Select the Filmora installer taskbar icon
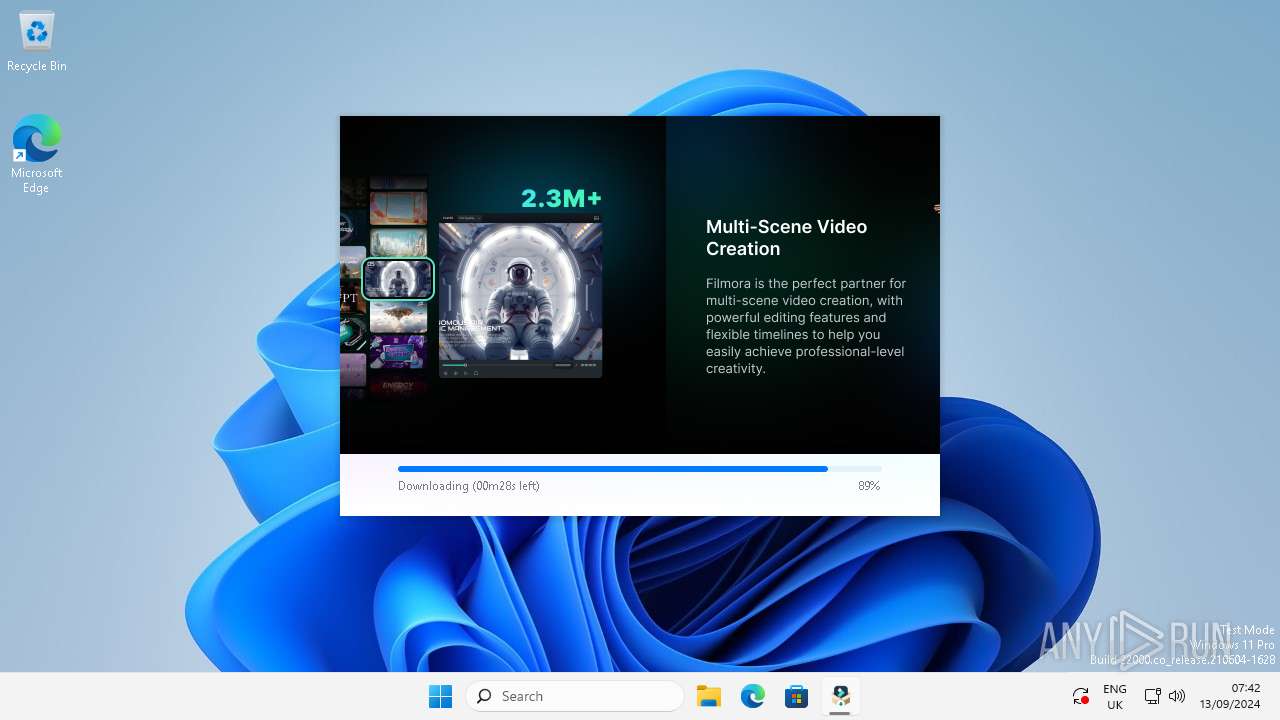 [841, 696]
